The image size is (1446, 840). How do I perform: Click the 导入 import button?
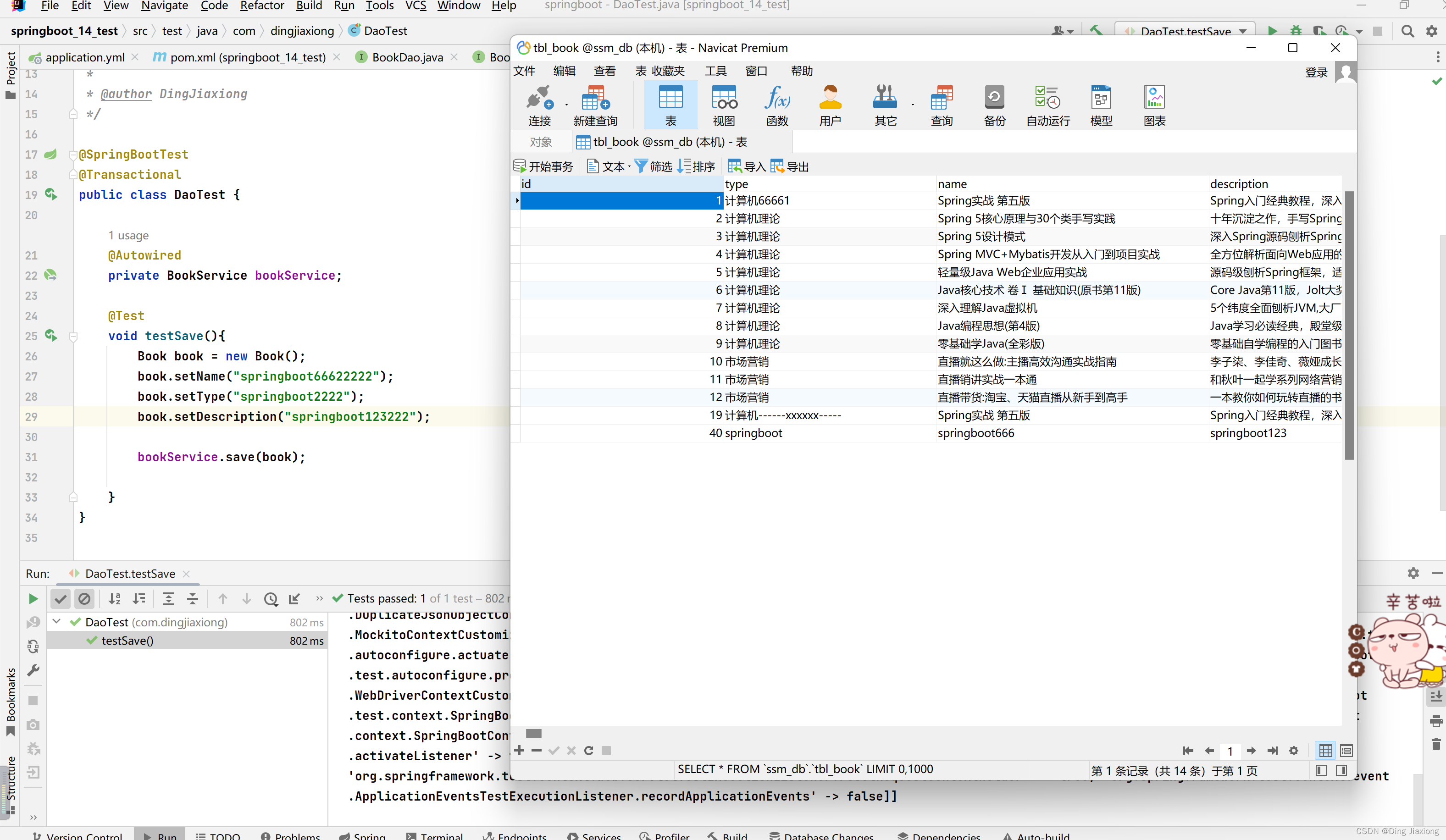tap(747, 166)
